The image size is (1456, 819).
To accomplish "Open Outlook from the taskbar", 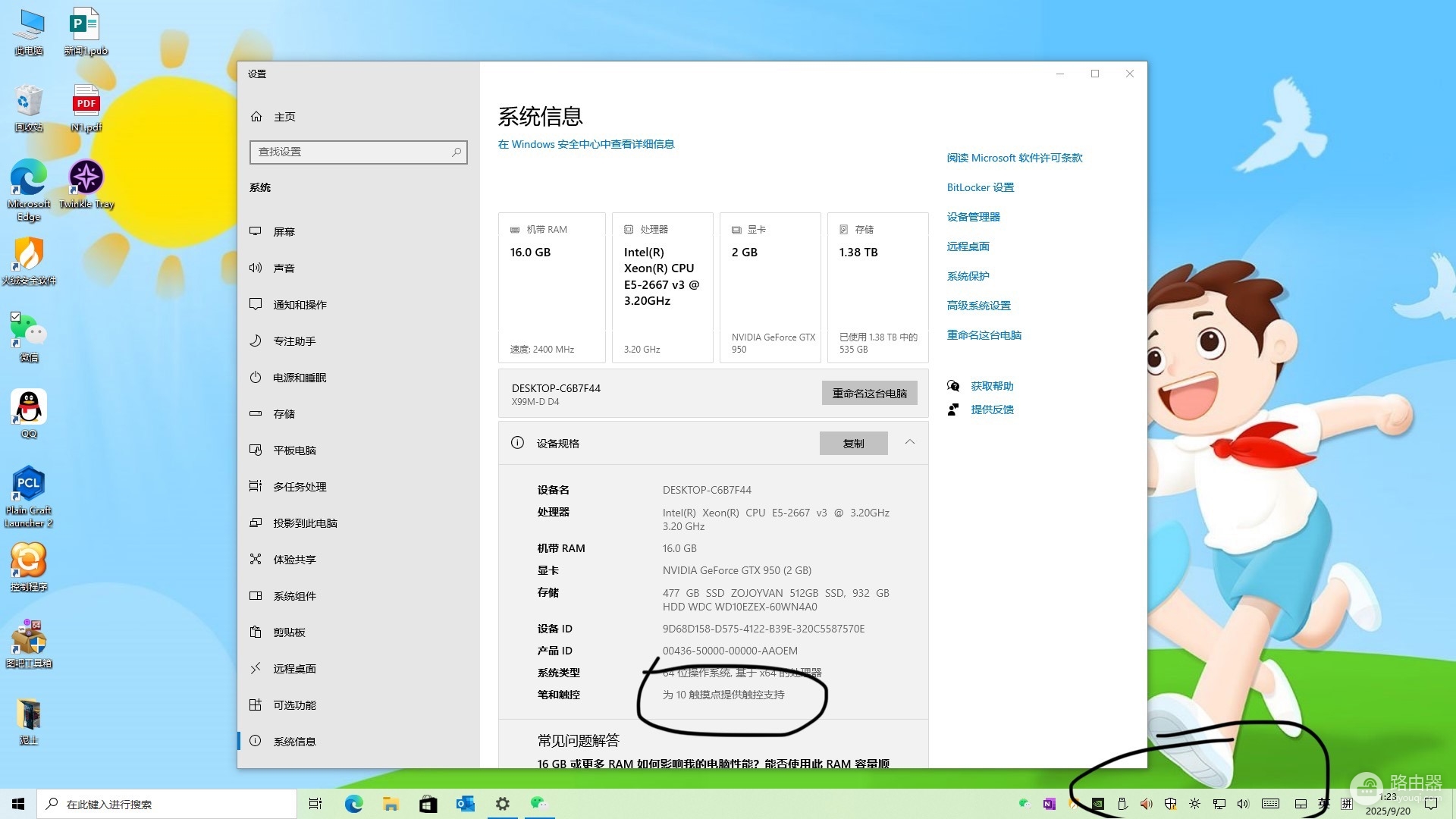I will pyautogui.click(x=466, y=804).
